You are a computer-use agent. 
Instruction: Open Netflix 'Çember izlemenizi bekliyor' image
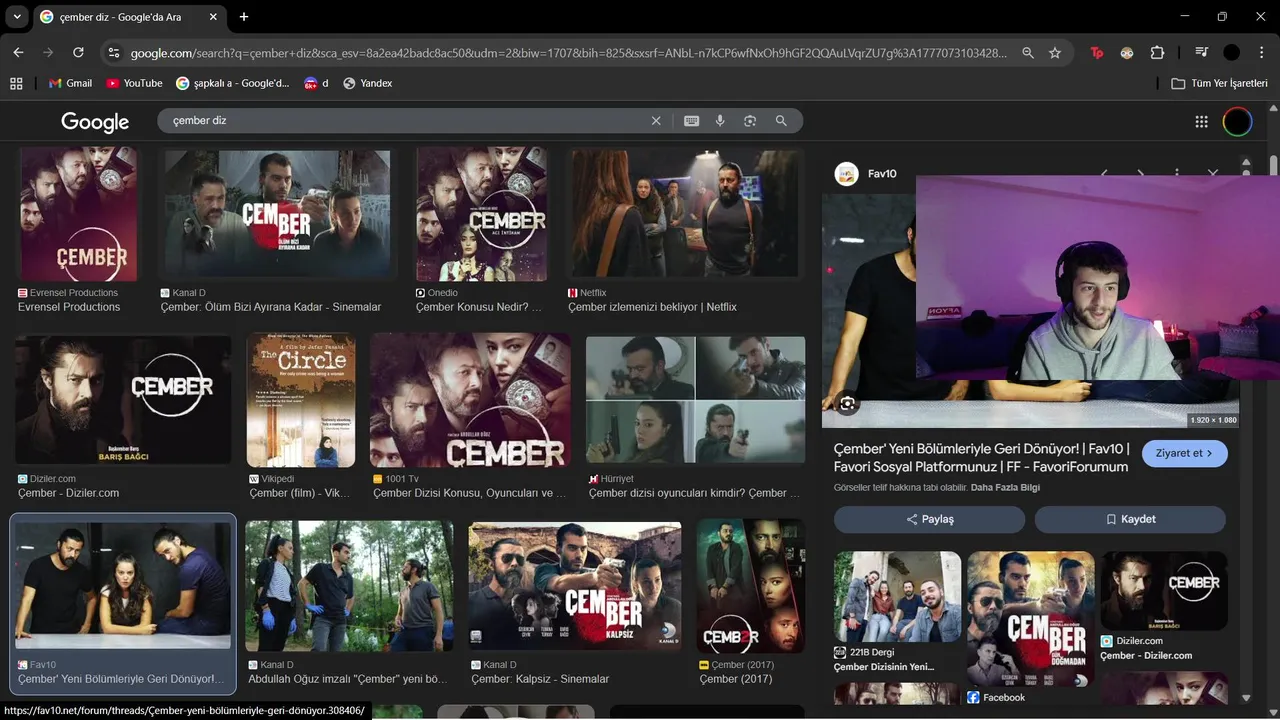[x=686, y=214]
